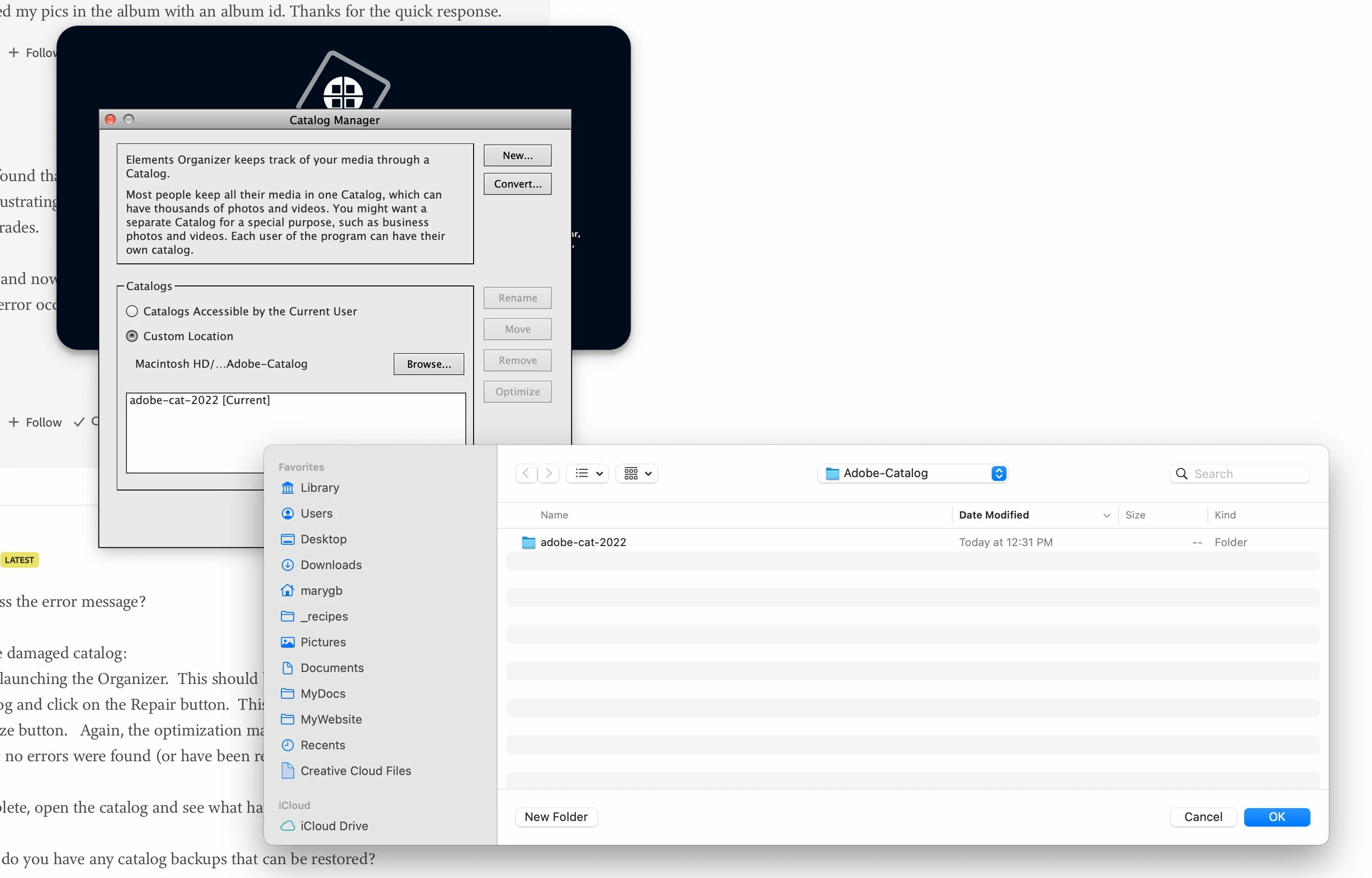Screen dimensions: 1372x878
Task: Select Custom Location radio button
Action: 132,336
